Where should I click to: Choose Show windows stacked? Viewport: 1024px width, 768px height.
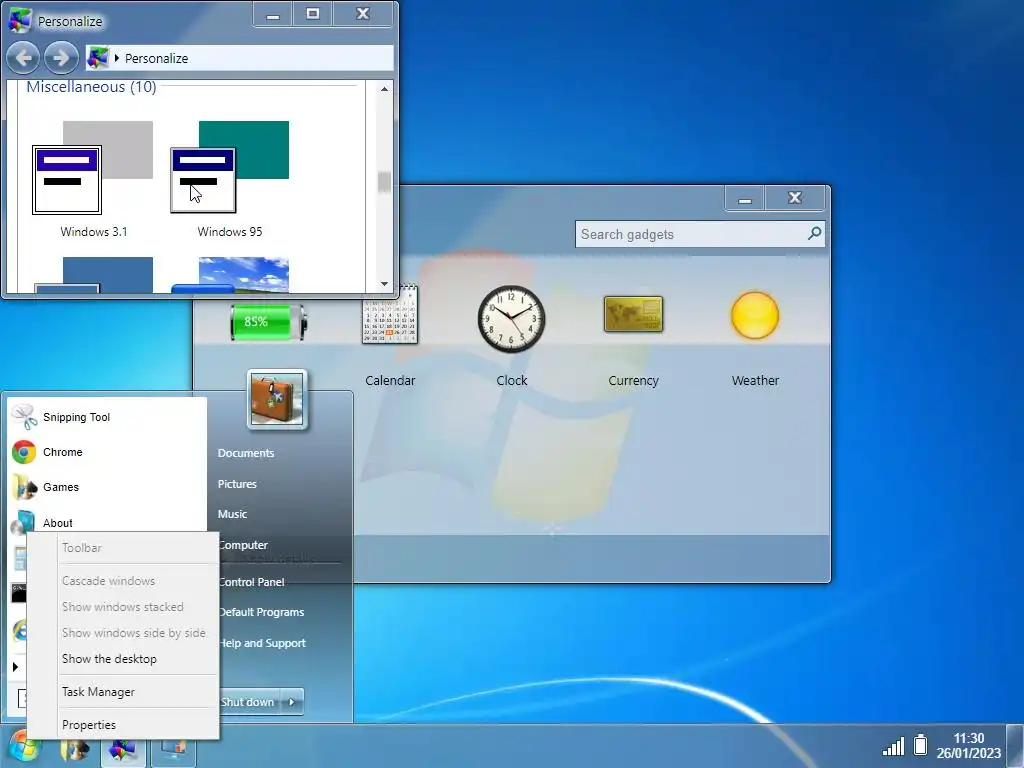(123, 607)
